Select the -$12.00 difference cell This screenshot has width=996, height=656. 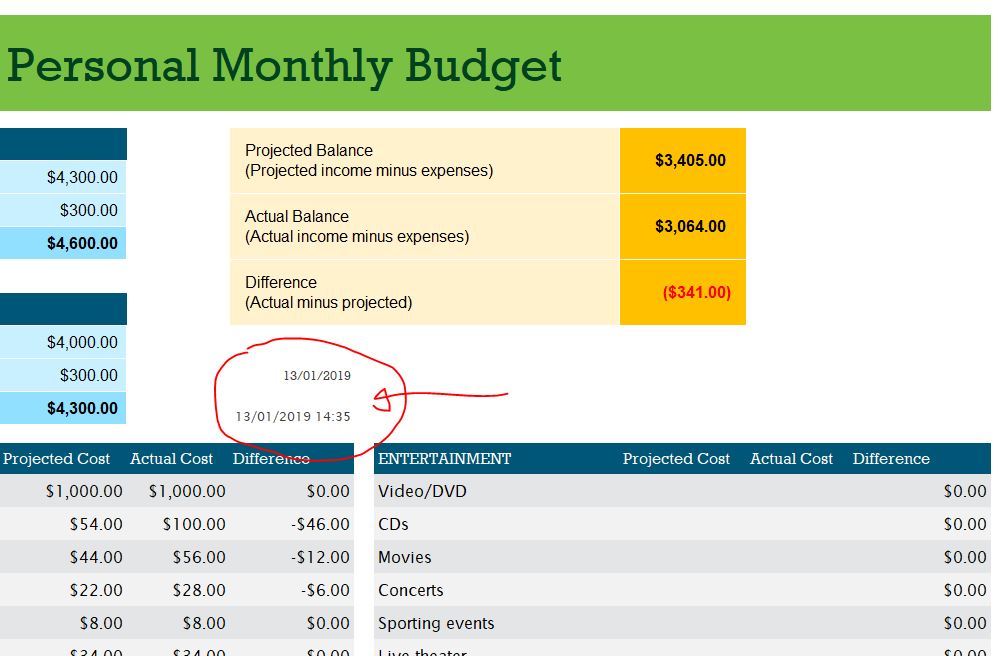click(325, 557)
